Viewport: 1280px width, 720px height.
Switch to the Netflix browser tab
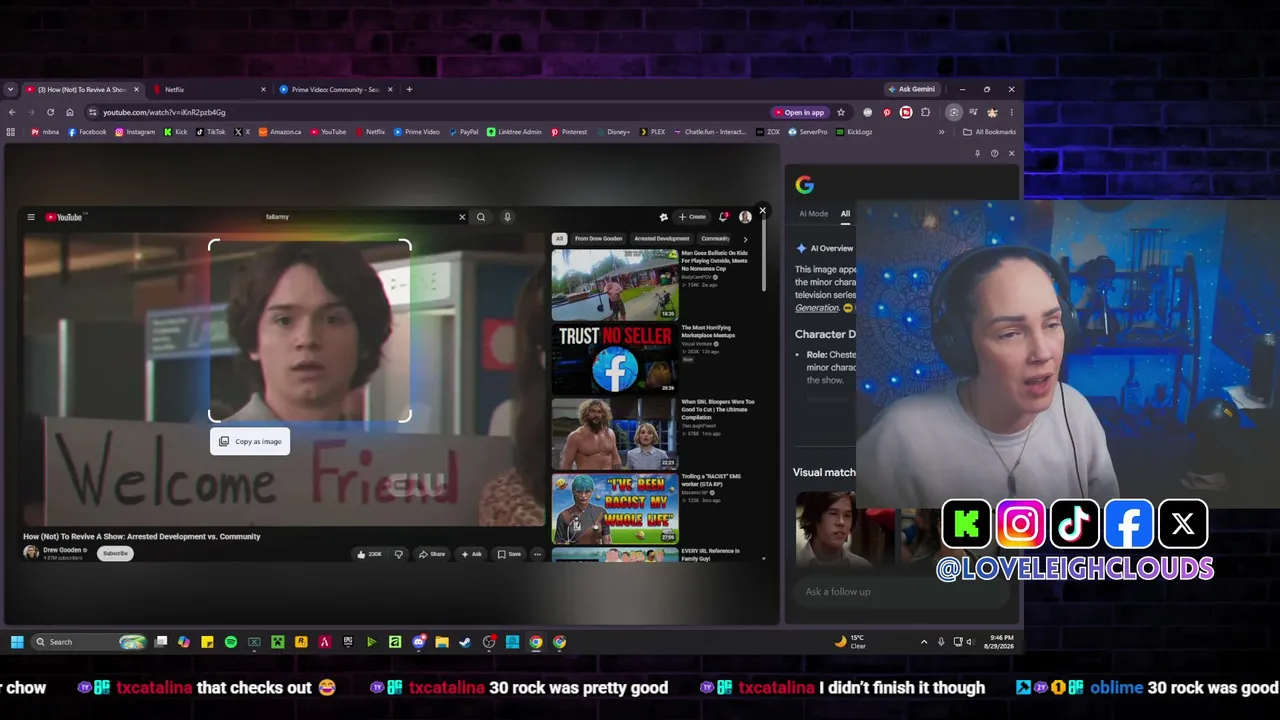pos(208,89)
